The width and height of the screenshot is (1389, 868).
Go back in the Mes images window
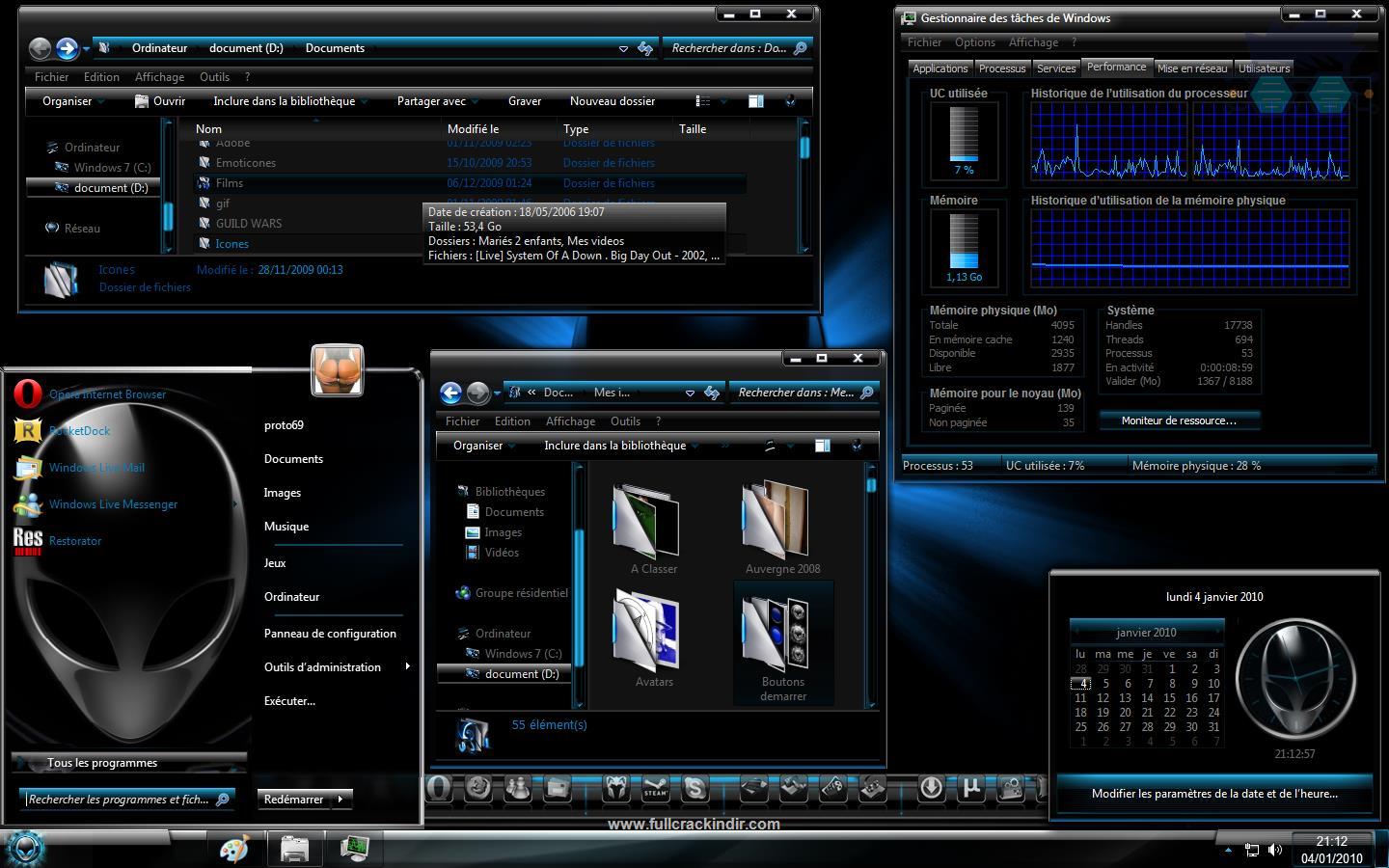450,393
